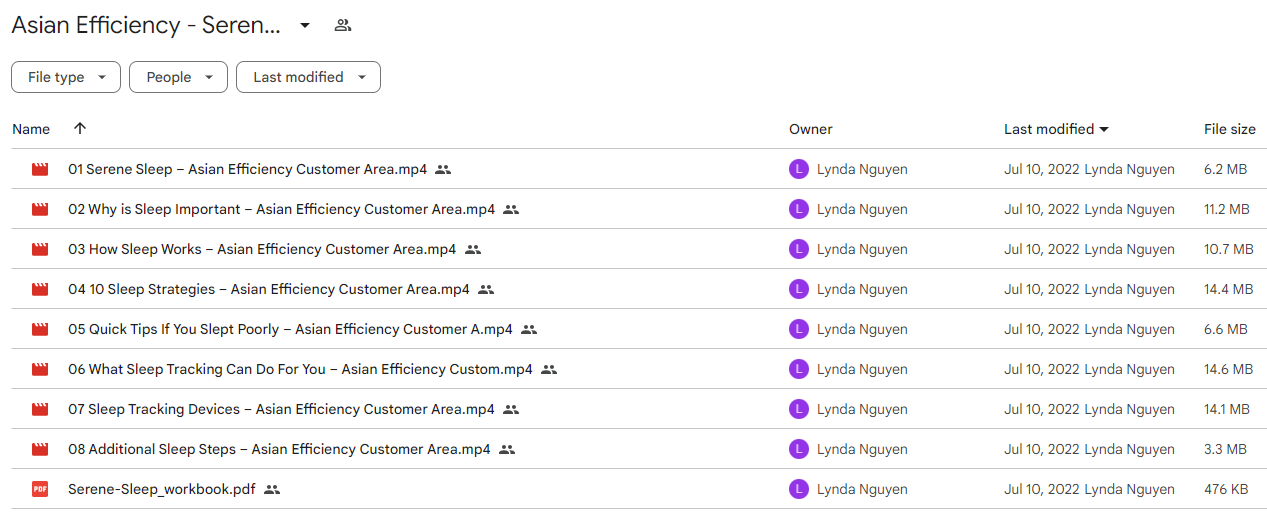
Task: Click 476 KB file size value
Action: pyautogui.click(x=1225, y=490)
